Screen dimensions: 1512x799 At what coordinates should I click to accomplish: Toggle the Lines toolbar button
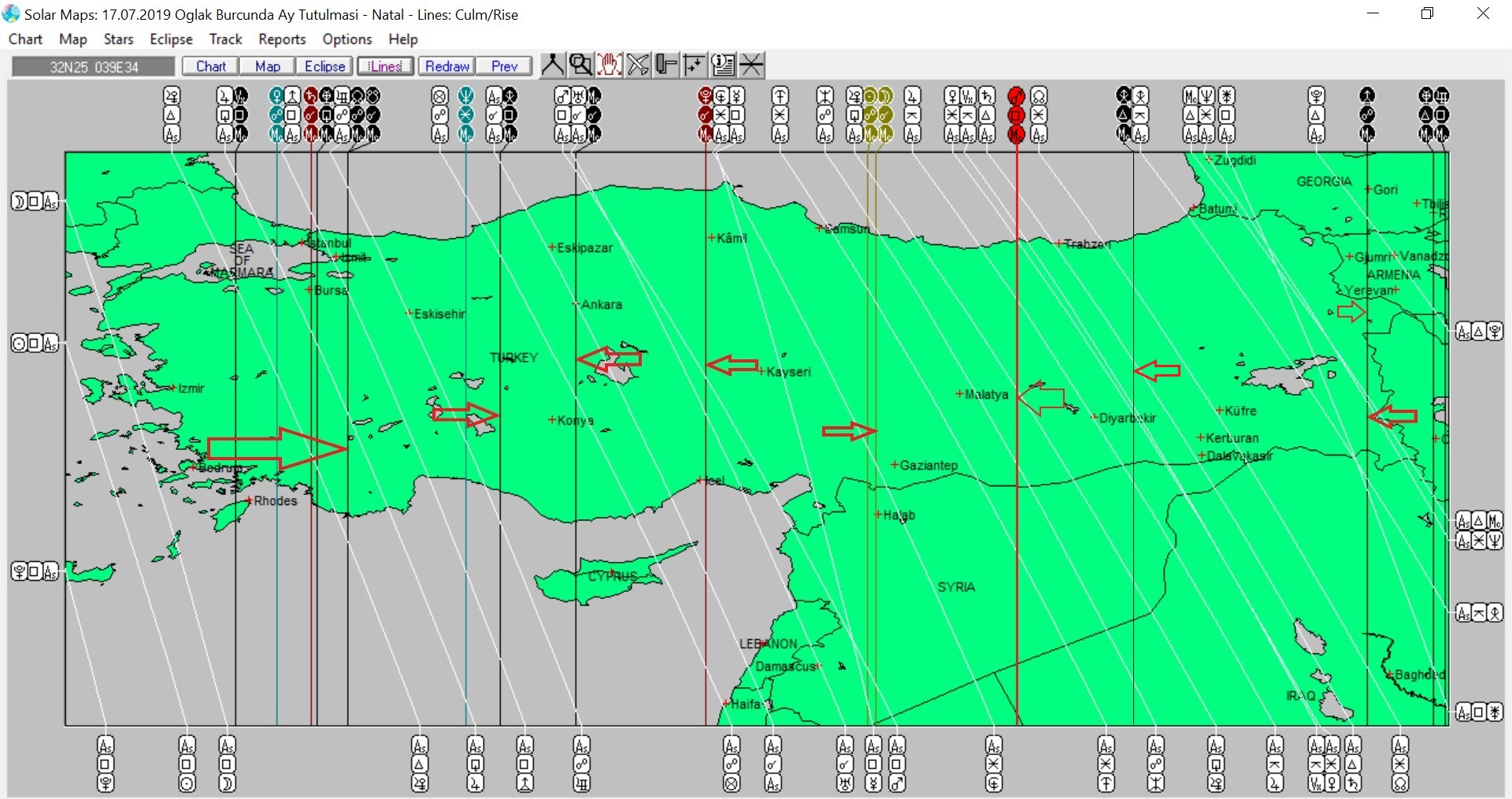[385, 67]
